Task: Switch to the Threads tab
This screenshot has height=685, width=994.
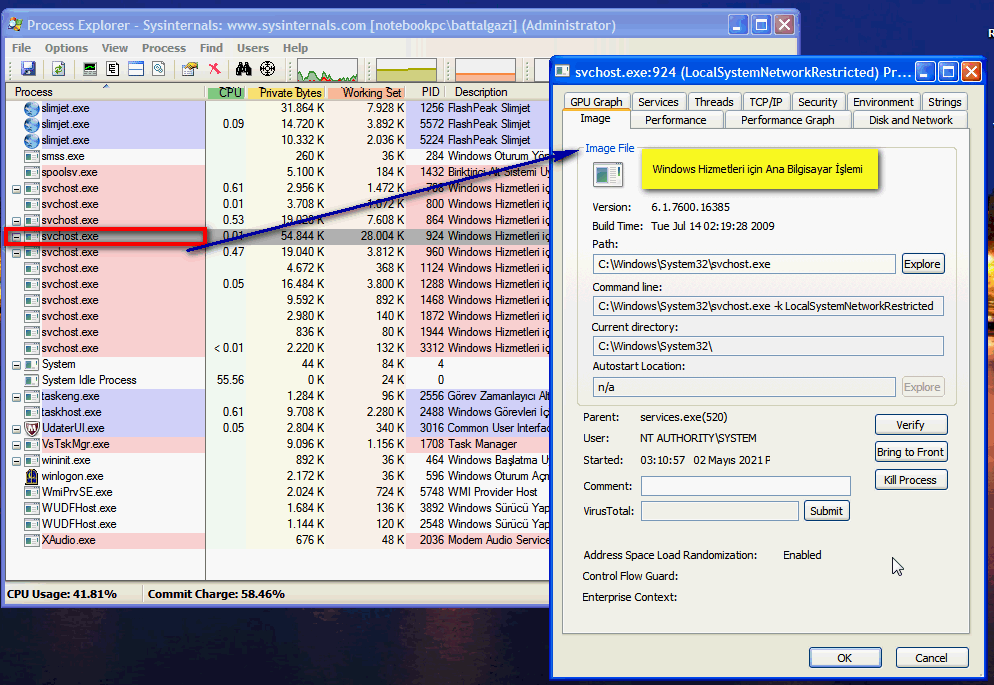Action: (714, 102)
